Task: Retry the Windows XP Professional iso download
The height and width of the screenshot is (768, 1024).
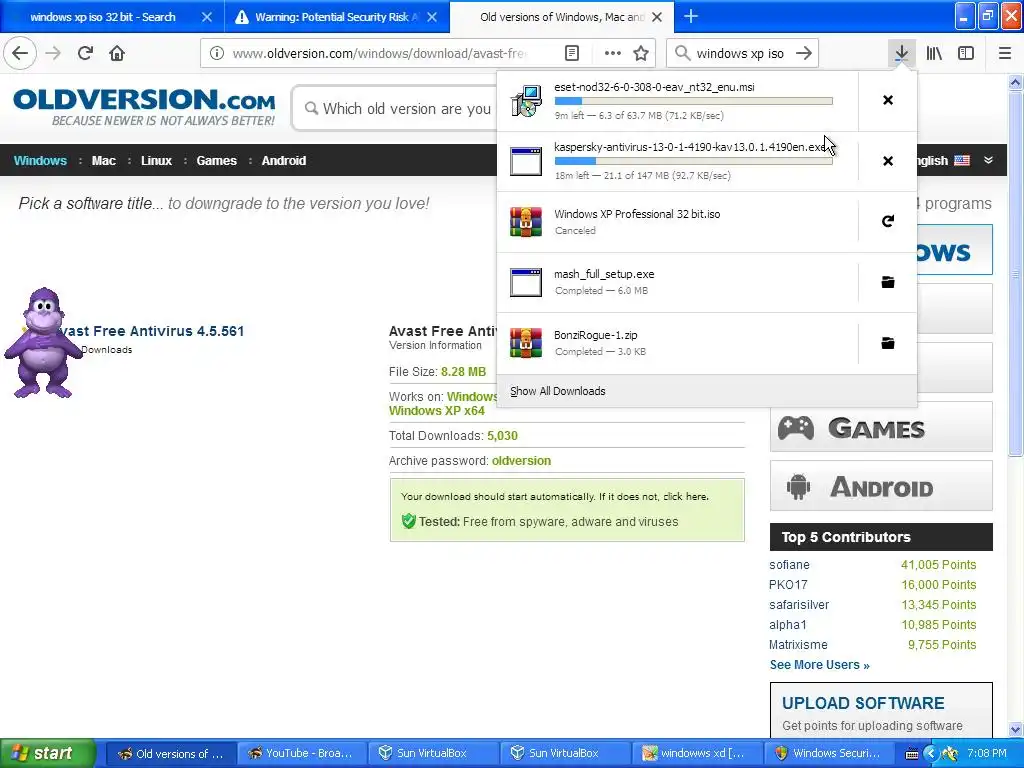Action: pyautogui.click(x=888, y=221)
